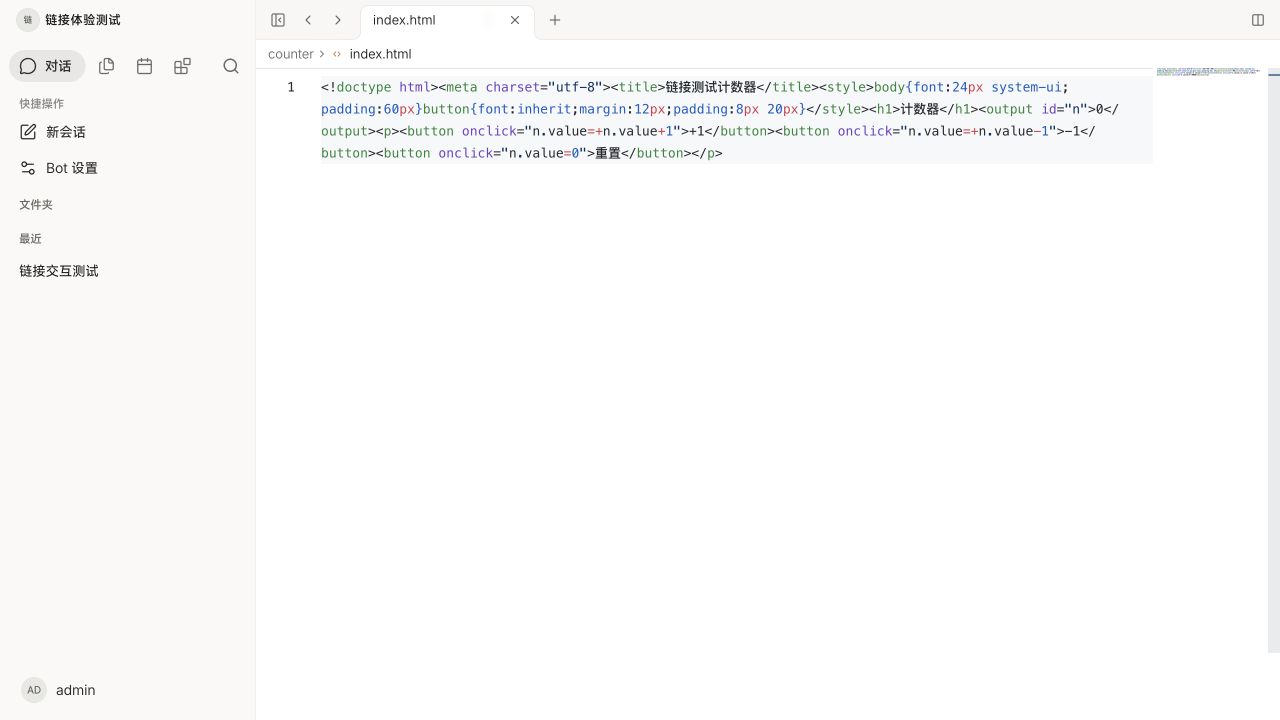Screen dimensions: 1280x720
Task: Click line number 1 in gutter
Action: pos(291,87)
